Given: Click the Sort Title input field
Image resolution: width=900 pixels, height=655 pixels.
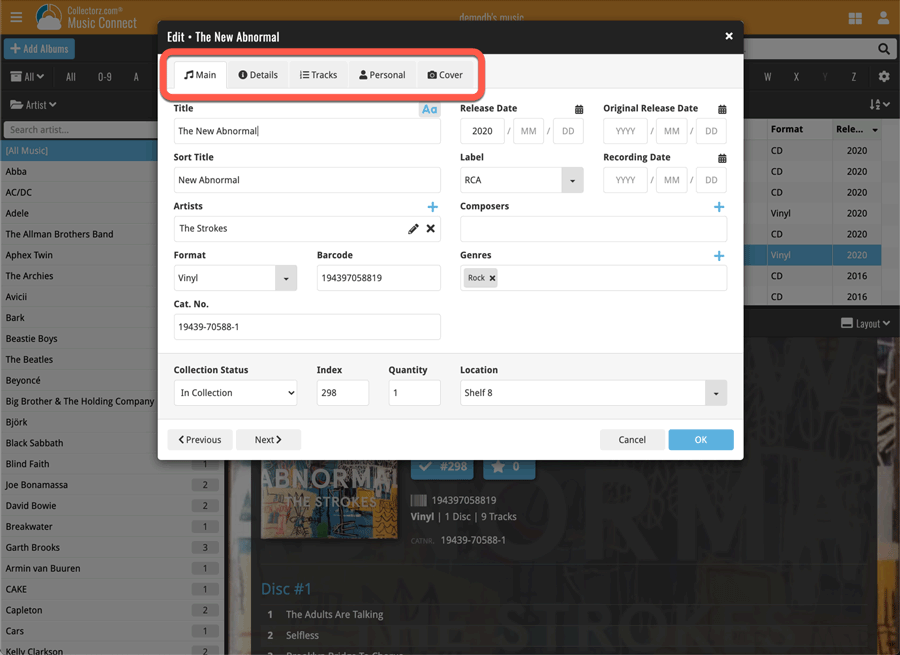Looking at the screenshot, I should click(307, 180).
